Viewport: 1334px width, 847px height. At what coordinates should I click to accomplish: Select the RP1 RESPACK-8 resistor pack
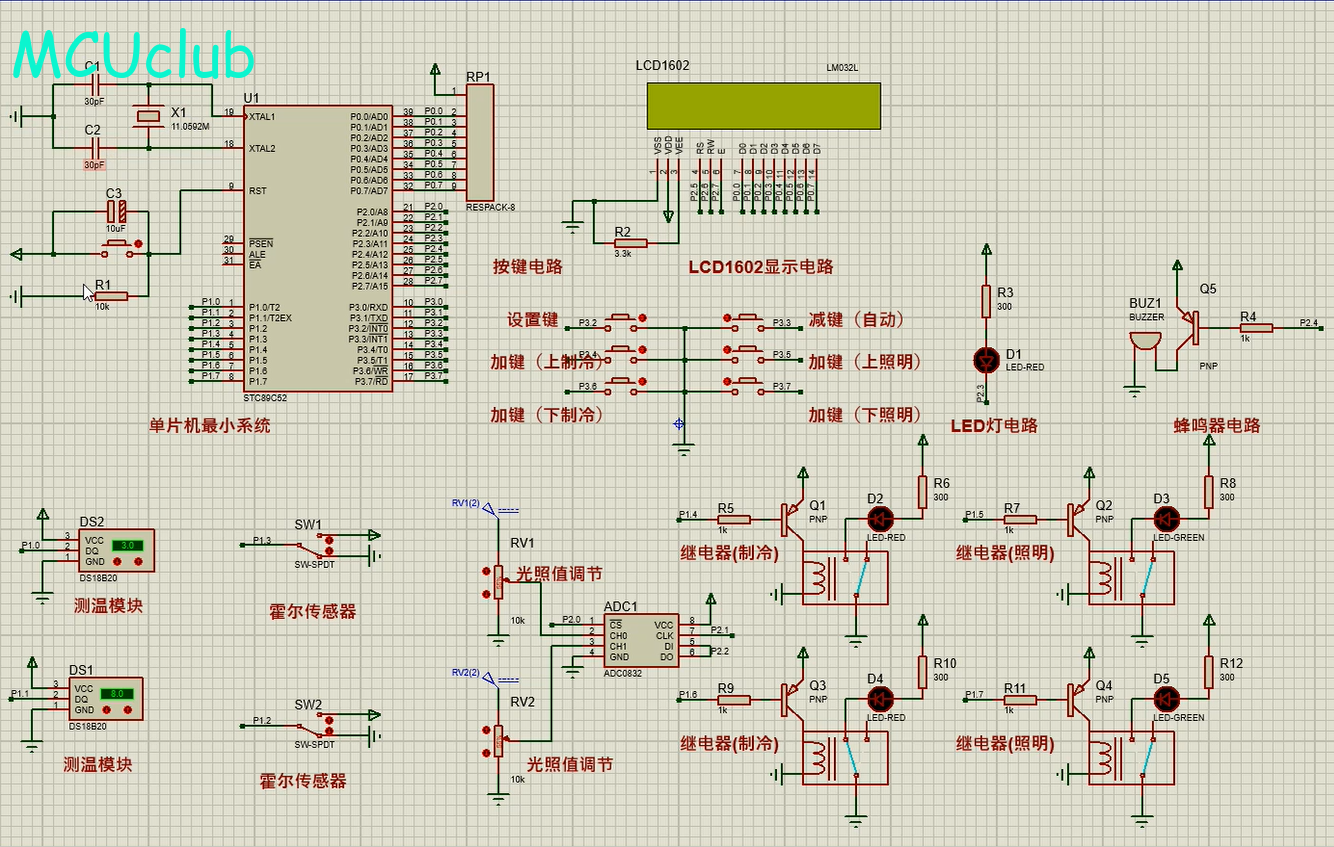(480, 142)
